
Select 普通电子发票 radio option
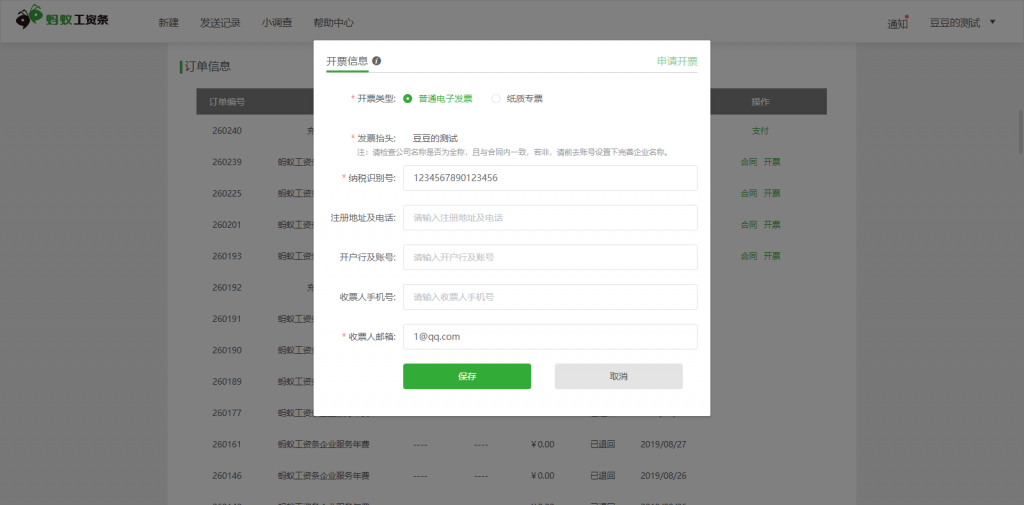click(x=408, y=99)
